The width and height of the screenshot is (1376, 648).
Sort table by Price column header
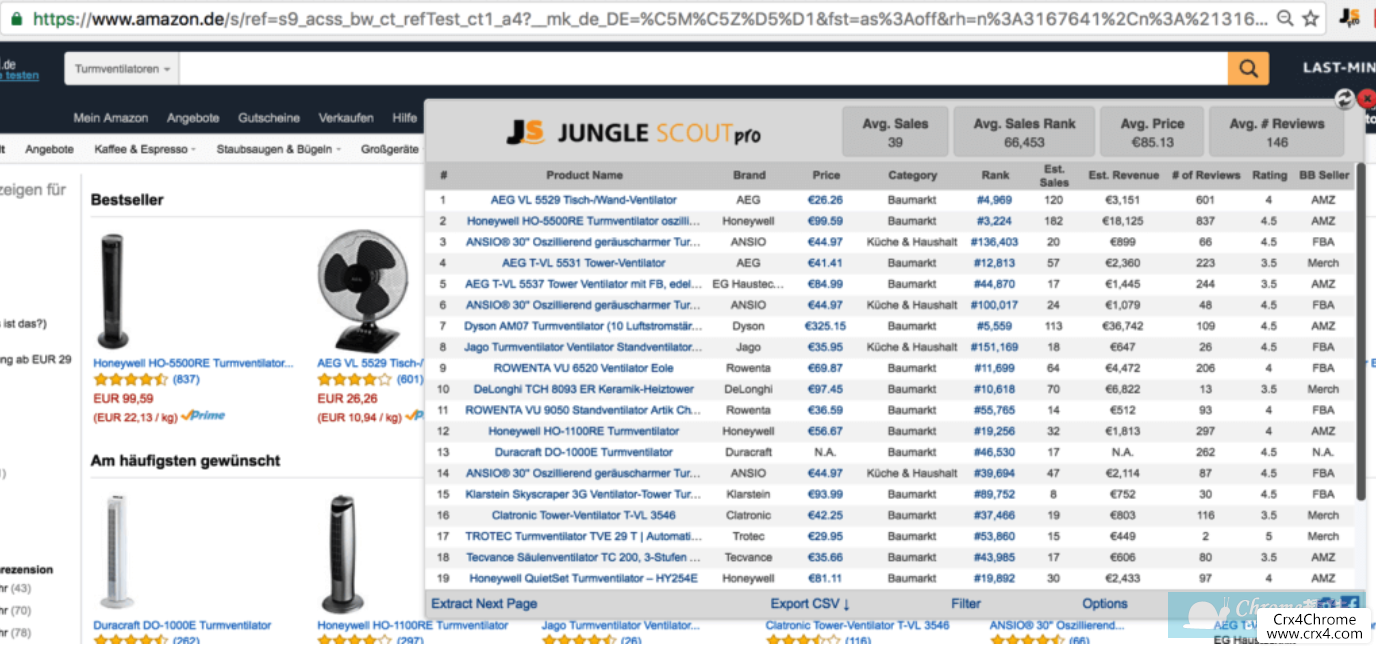(x=826, y=175)
